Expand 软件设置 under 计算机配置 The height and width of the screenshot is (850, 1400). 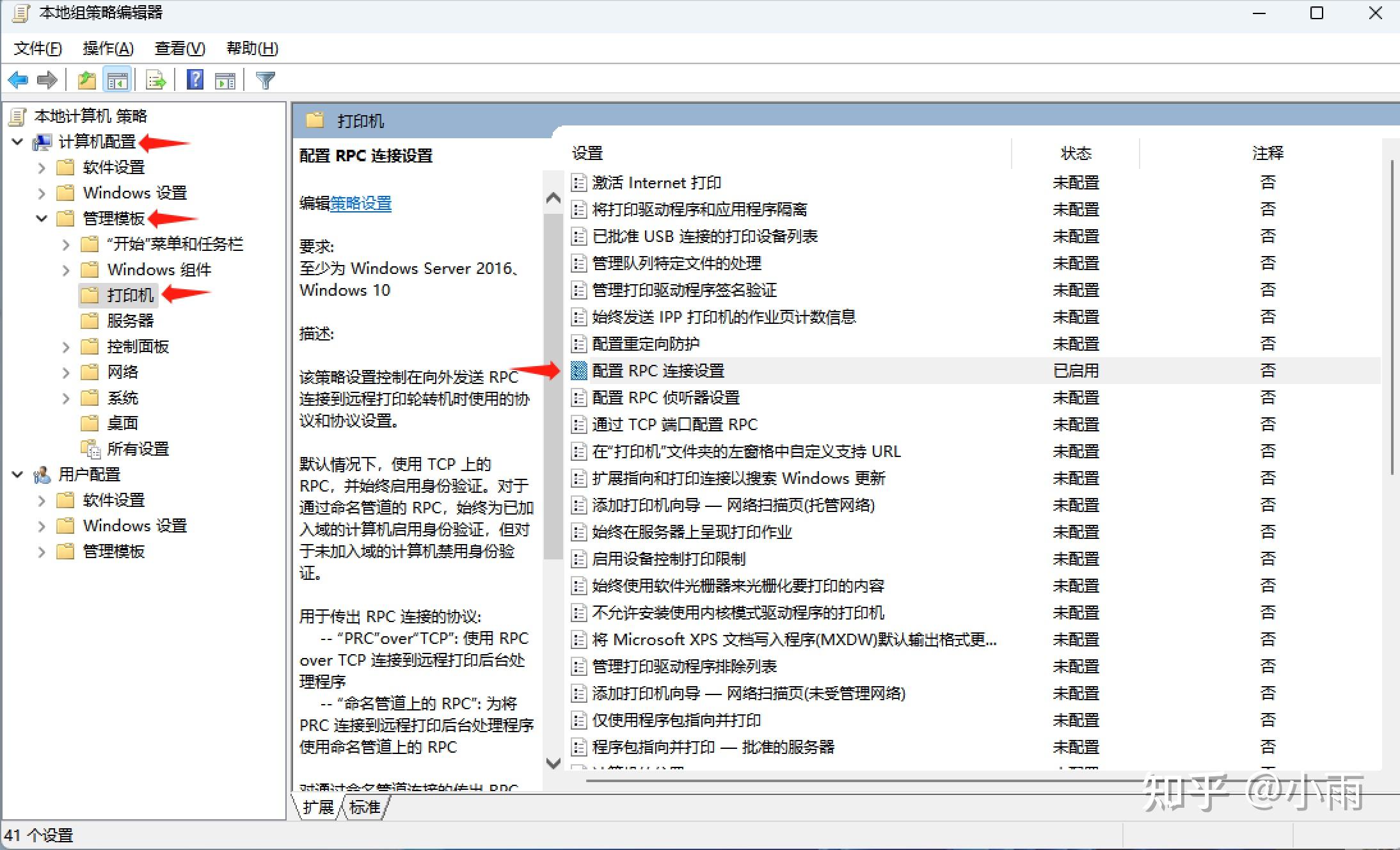click(42, 168)
